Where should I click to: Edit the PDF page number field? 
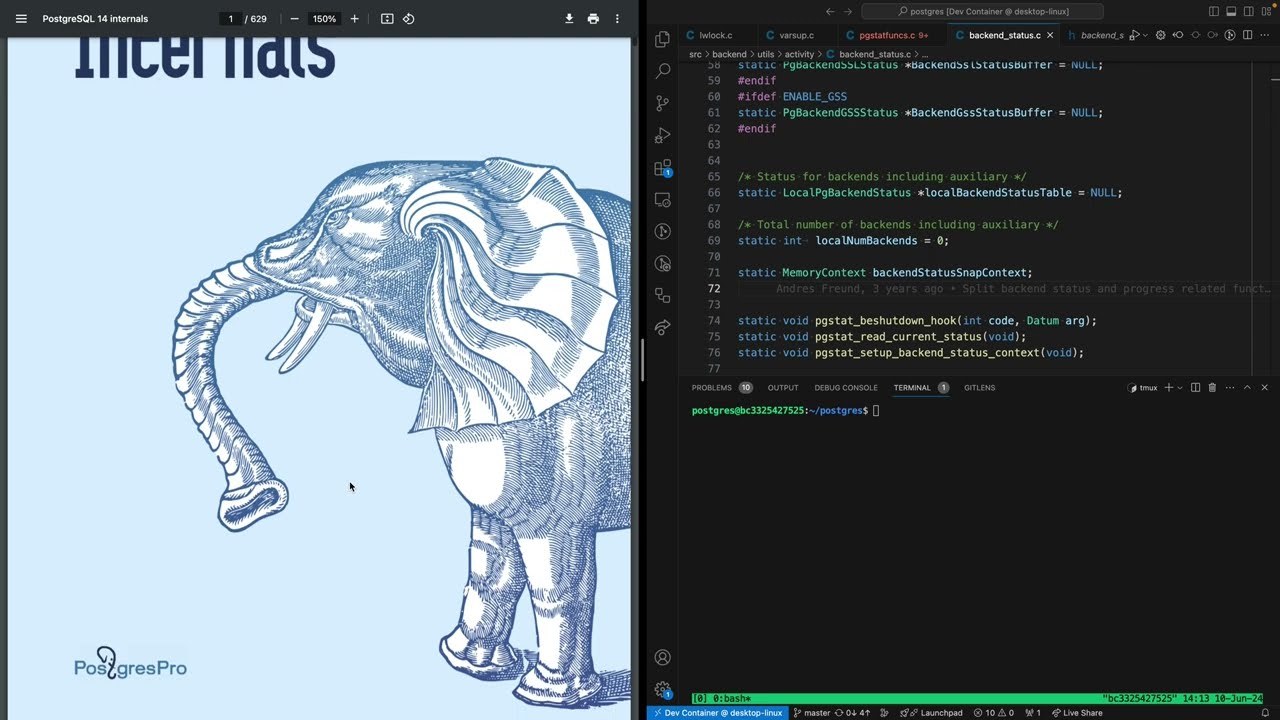click(x=230, y=18)
